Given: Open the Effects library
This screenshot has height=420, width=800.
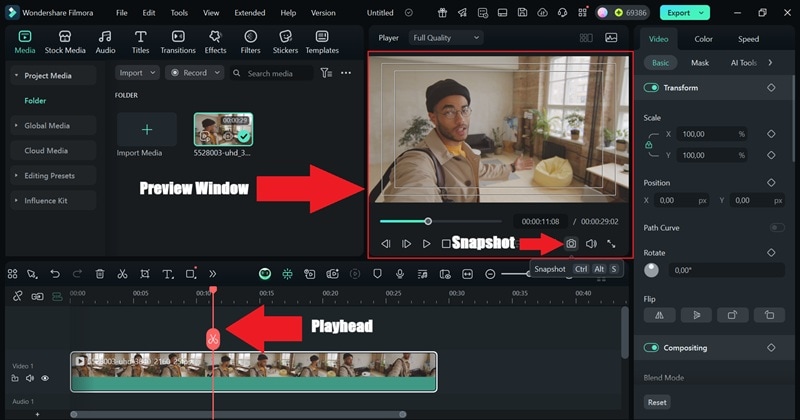Looking at the screenshot, I should (215, 42).
